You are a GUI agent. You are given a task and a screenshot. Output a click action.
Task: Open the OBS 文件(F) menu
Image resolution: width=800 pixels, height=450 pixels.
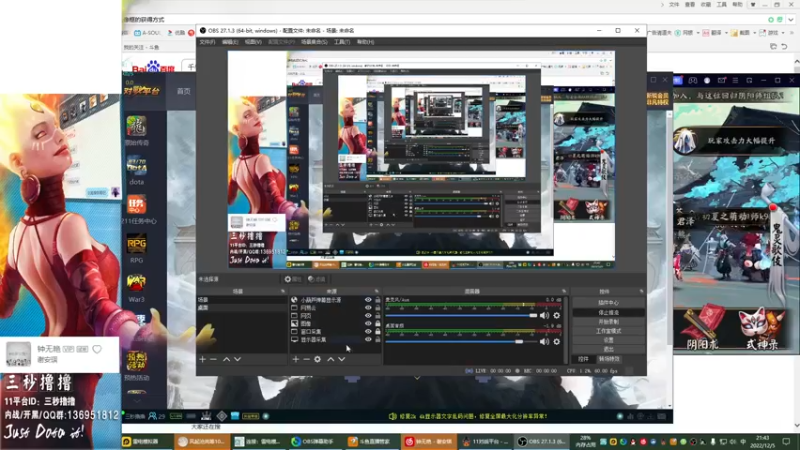[x=207, y=42]
